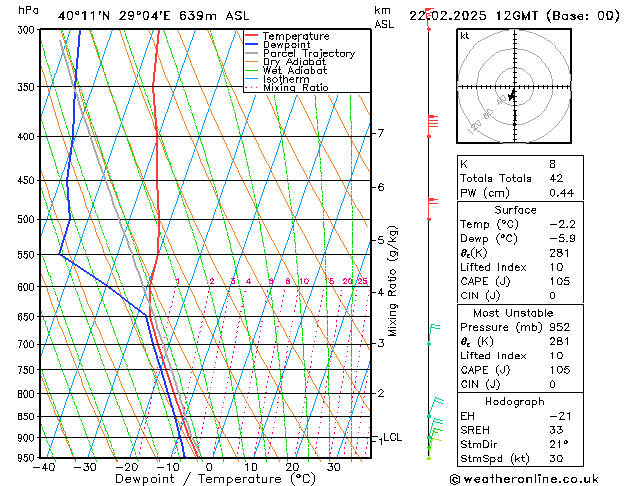Viewport: 629px width, 486px height.
Task: Click the mixing ratio '25' label at 600 hPa
Action: 363,281
